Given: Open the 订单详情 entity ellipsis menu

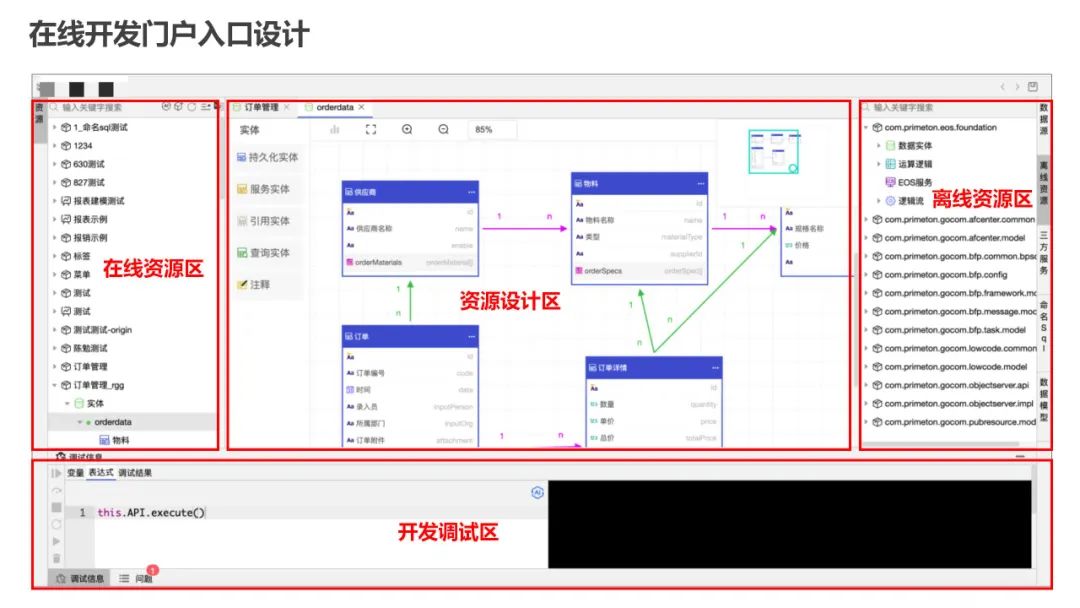Looking at the screenshot, I should click(x=715, y=368).
